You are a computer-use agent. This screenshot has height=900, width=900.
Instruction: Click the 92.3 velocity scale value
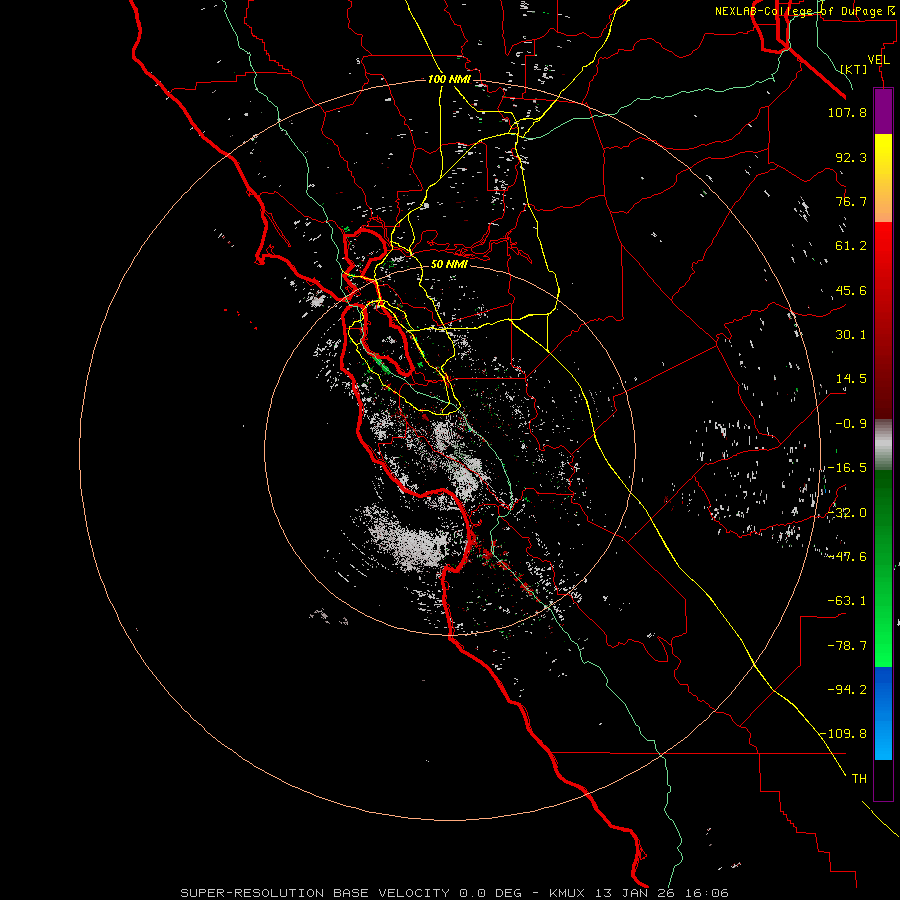tap(851, 157)
